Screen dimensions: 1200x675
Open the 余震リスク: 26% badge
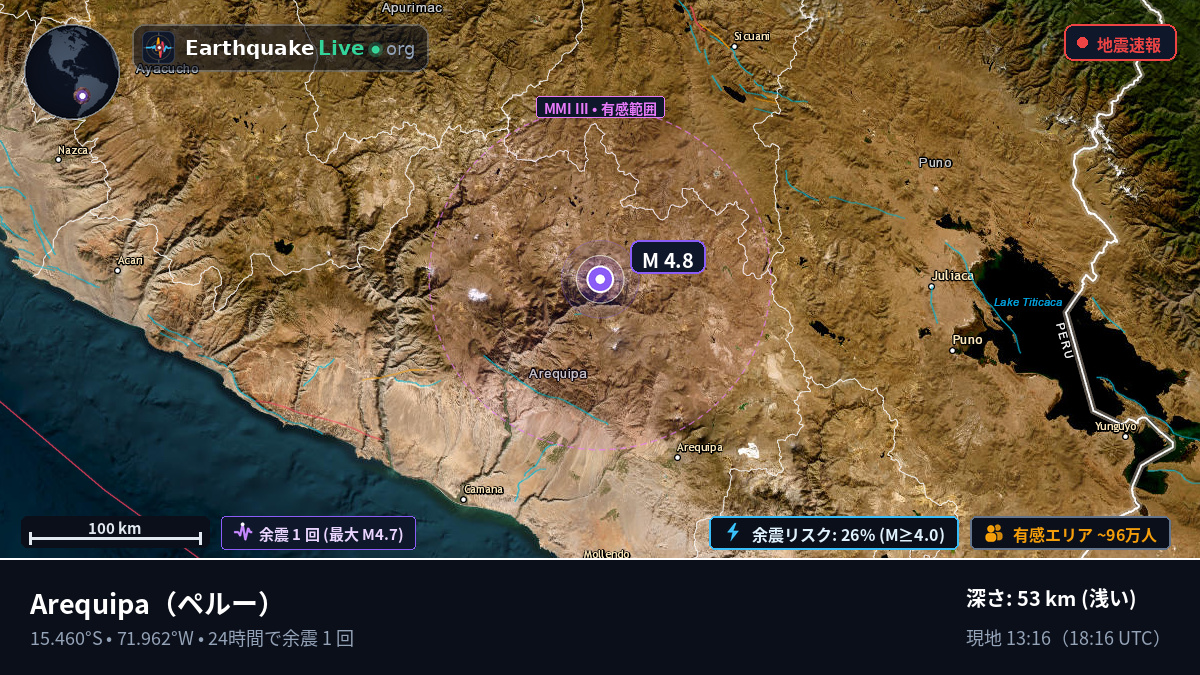tap(834, 533)
